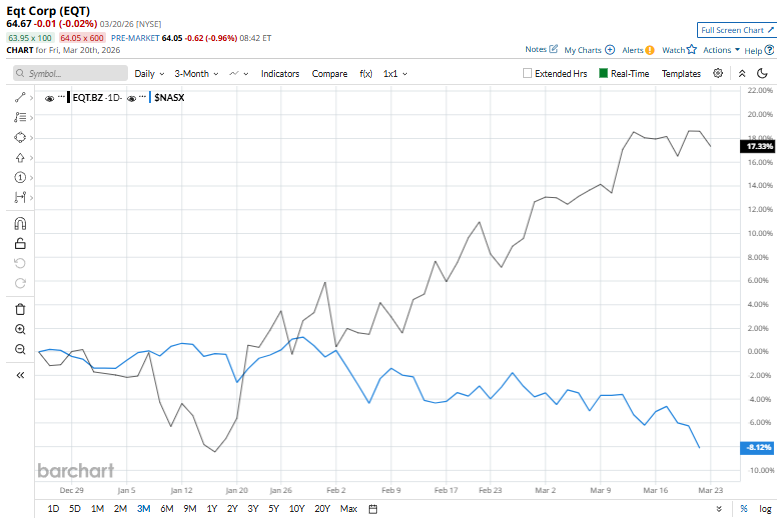777x520 pixels.
Task: Select the 1D range tab
Action: pyautogui.click(x=53, y=509)
